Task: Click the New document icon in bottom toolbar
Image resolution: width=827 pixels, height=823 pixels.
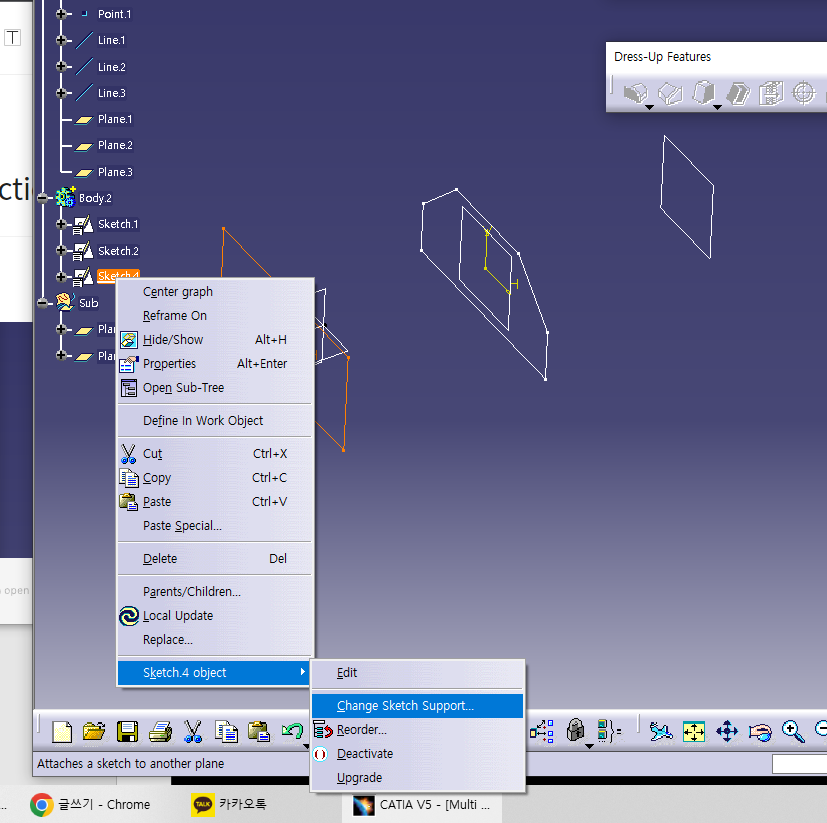Action: point(62,732)
